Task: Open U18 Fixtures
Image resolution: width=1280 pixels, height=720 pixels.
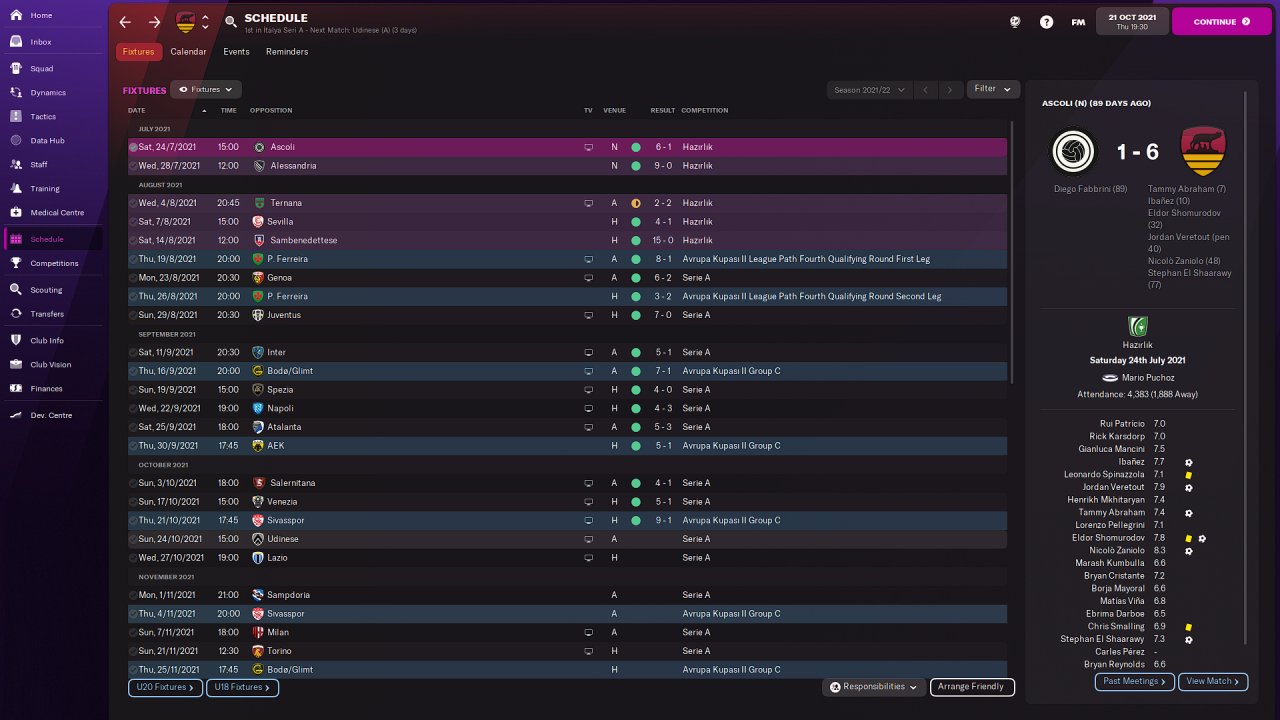Action: pos(243,688)
